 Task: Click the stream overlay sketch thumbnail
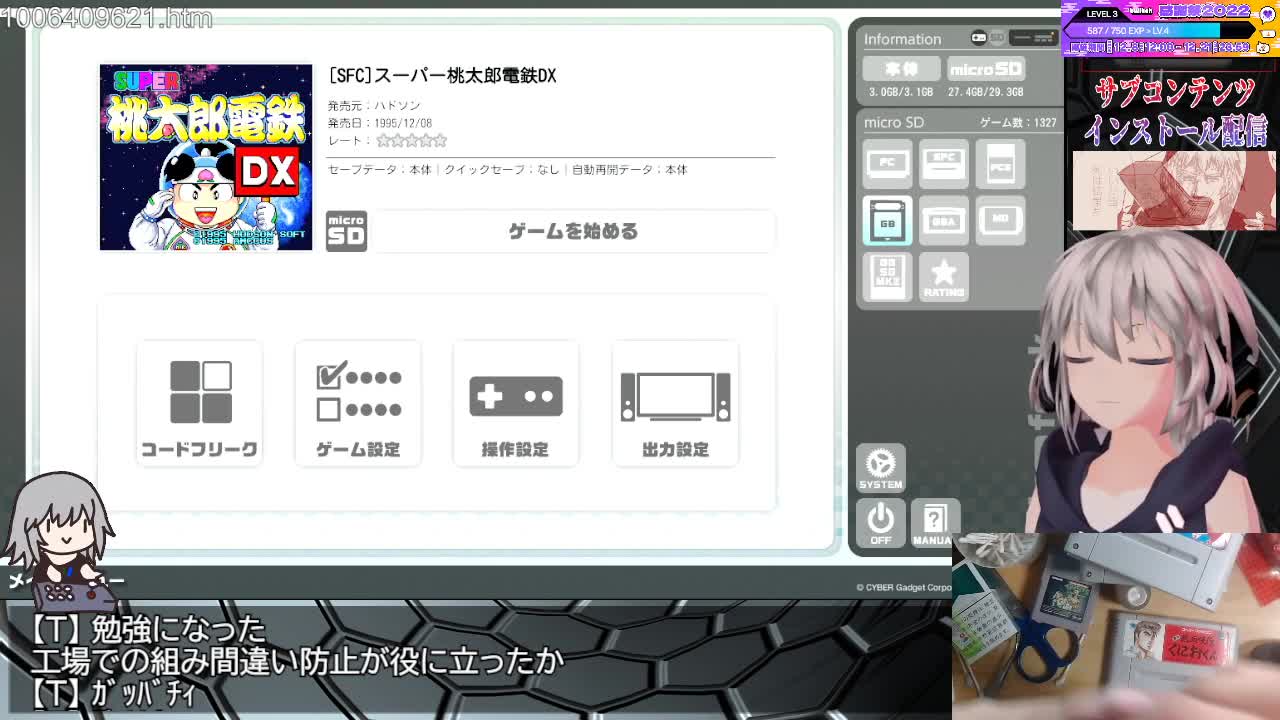click(x=1174, y=190)
